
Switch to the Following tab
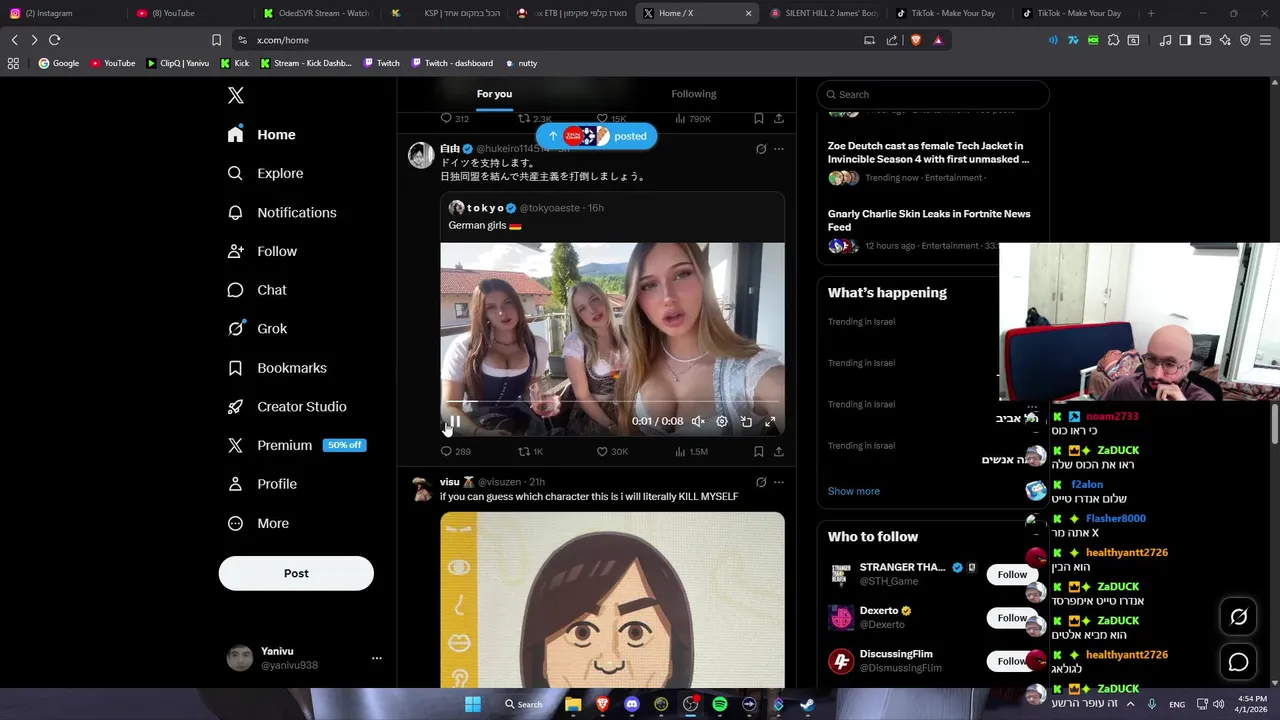coord(694,94)
